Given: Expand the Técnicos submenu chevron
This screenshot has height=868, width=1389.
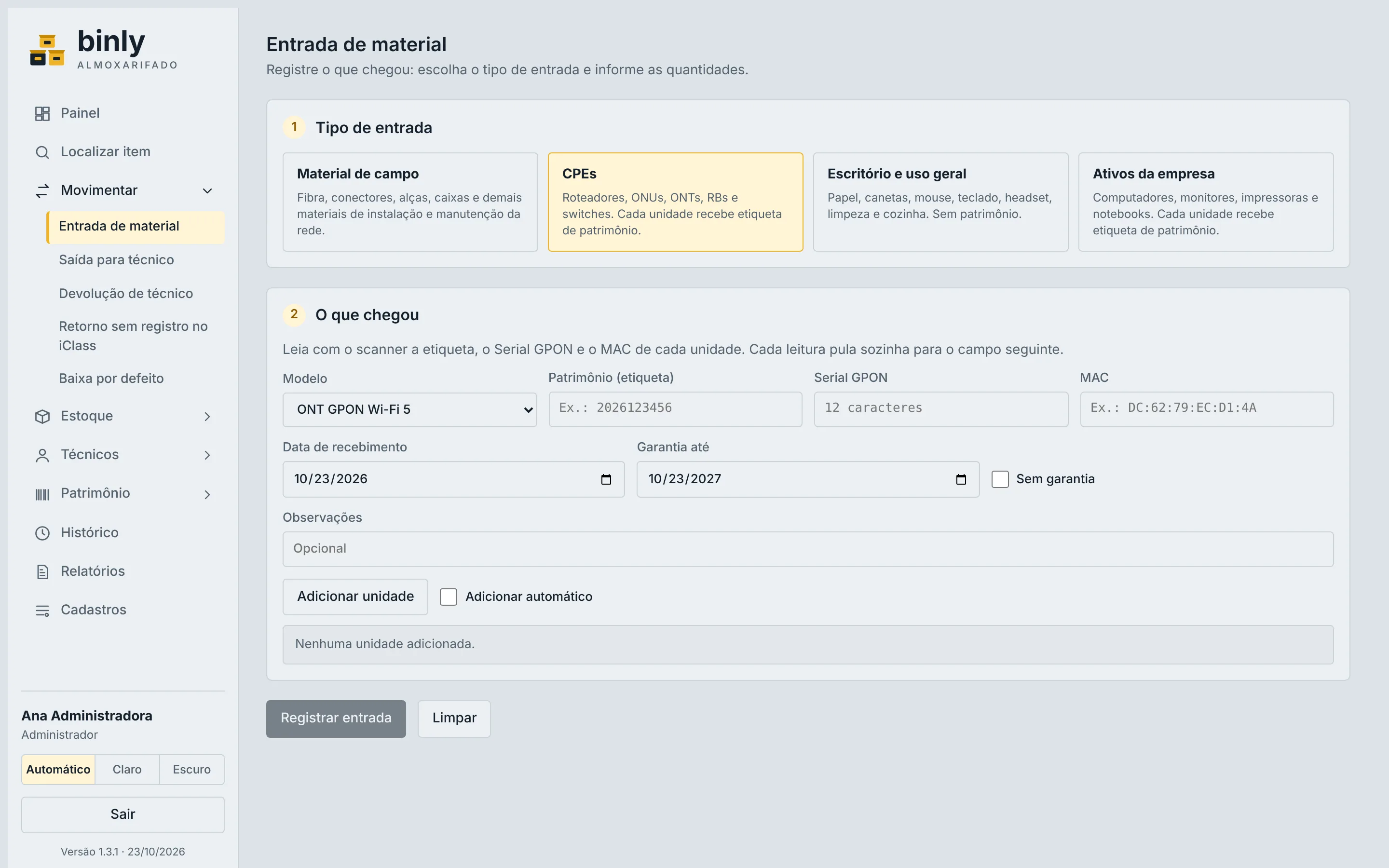Looking at the screenshot, I should point(207,455).
